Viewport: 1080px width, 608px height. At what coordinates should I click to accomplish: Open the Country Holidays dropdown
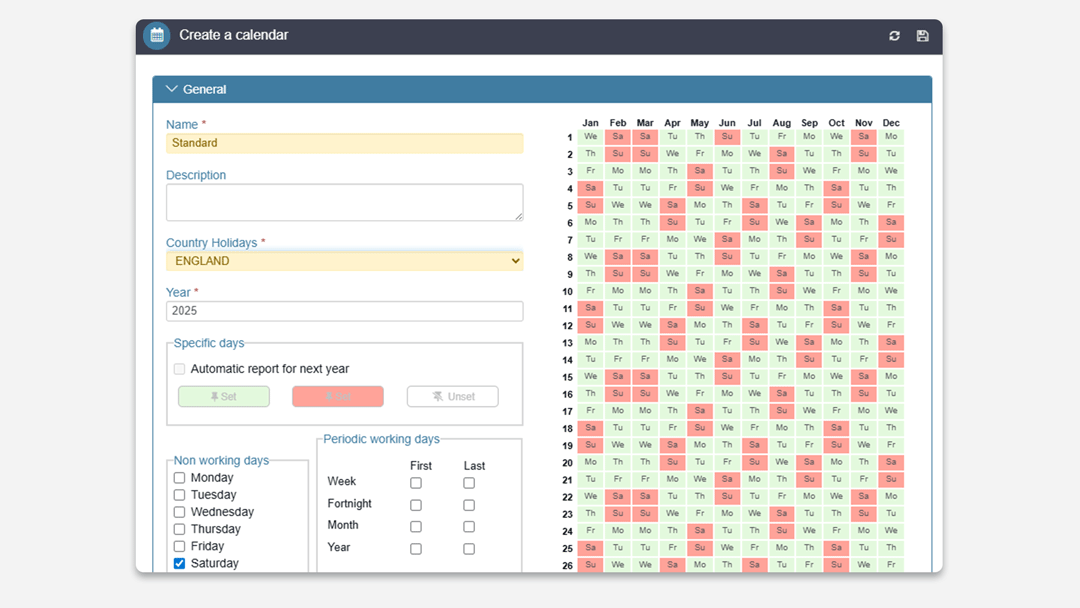[344, 261]
